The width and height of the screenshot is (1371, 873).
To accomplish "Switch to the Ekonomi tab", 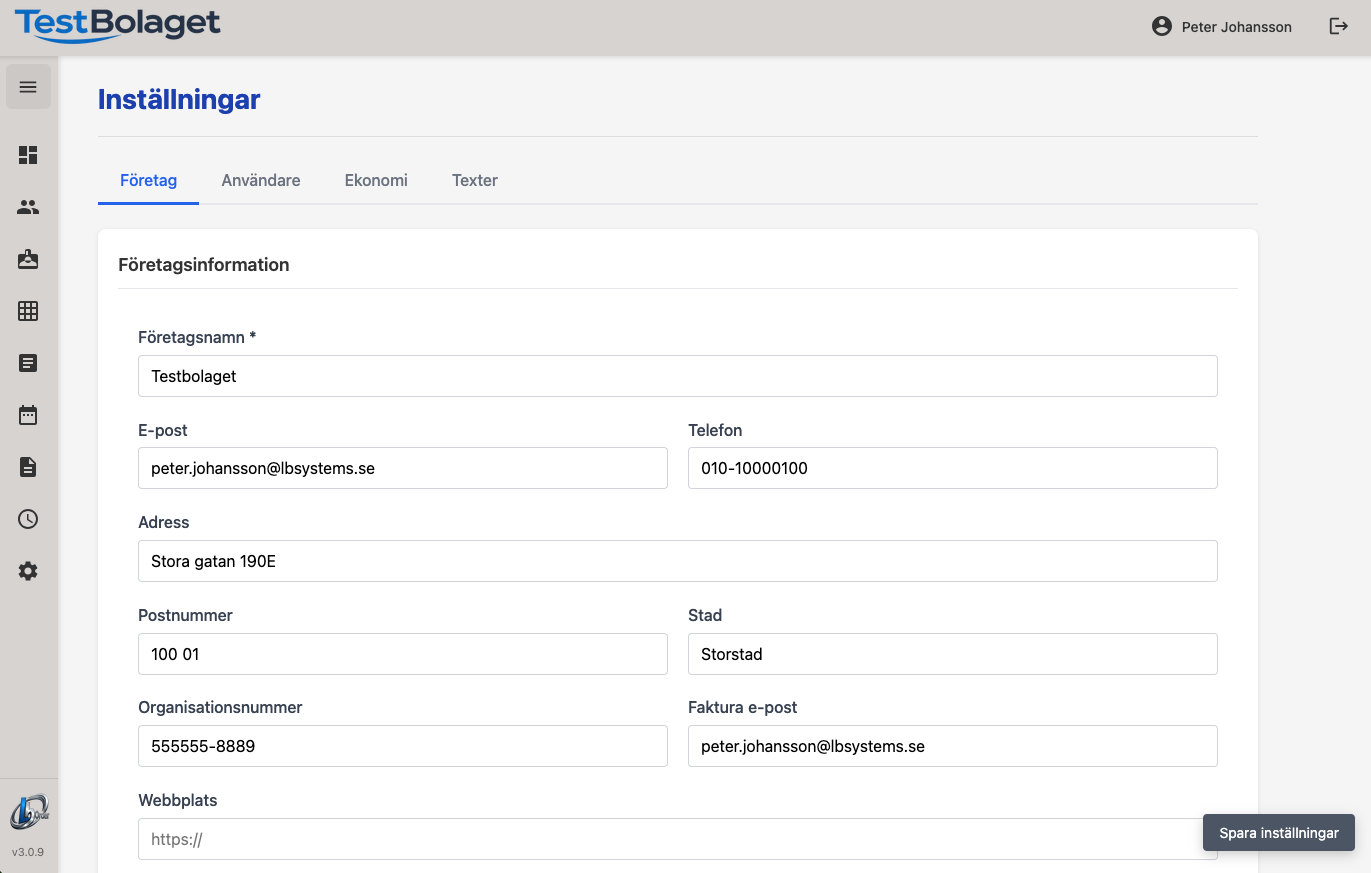I will pyautogui.click(x=376, y=181).
